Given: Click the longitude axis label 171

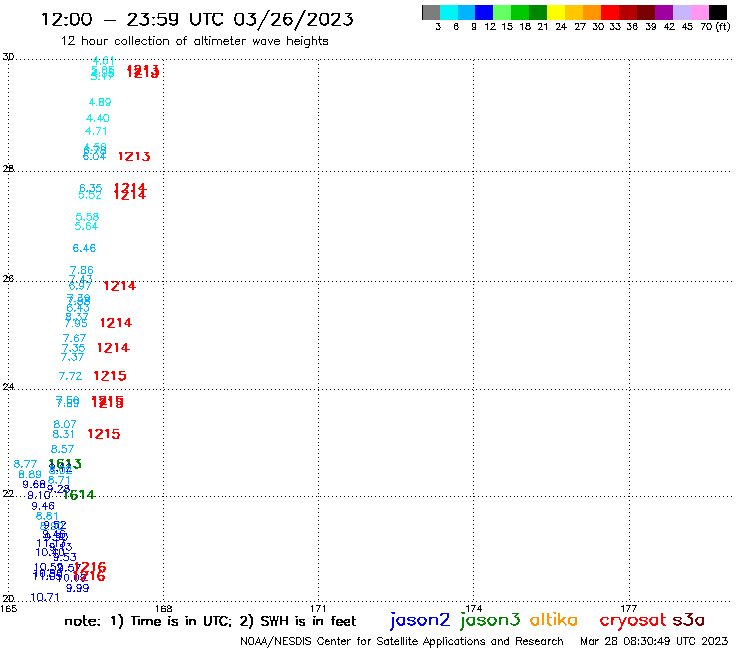Looking at the screenshot, I should click(x=319, y=608).
